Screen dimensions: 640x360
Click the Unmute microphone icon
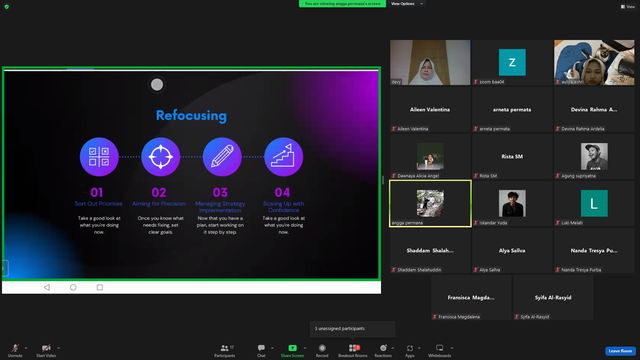coord(15,348)
